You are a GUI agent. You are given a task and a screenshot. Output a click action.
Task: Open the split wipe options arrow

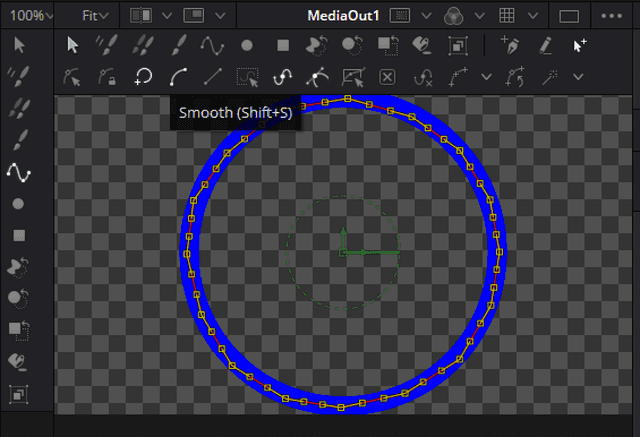[x=167, y=16]
